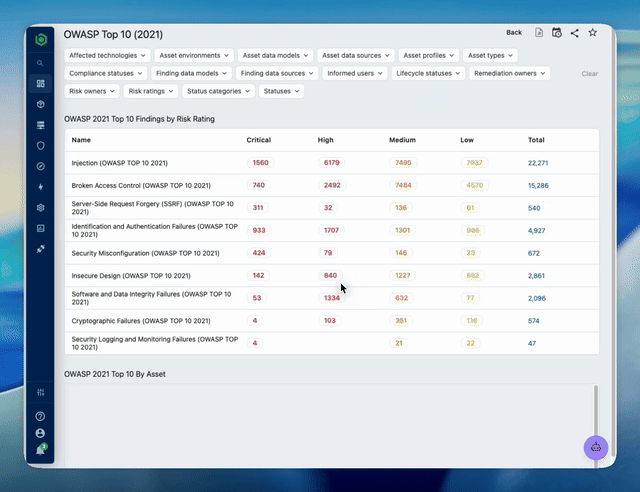Viewport: 640px width, 492px height.
Task: Click Broken Access Control total 15,286
Action: click(x=538, y=185)
